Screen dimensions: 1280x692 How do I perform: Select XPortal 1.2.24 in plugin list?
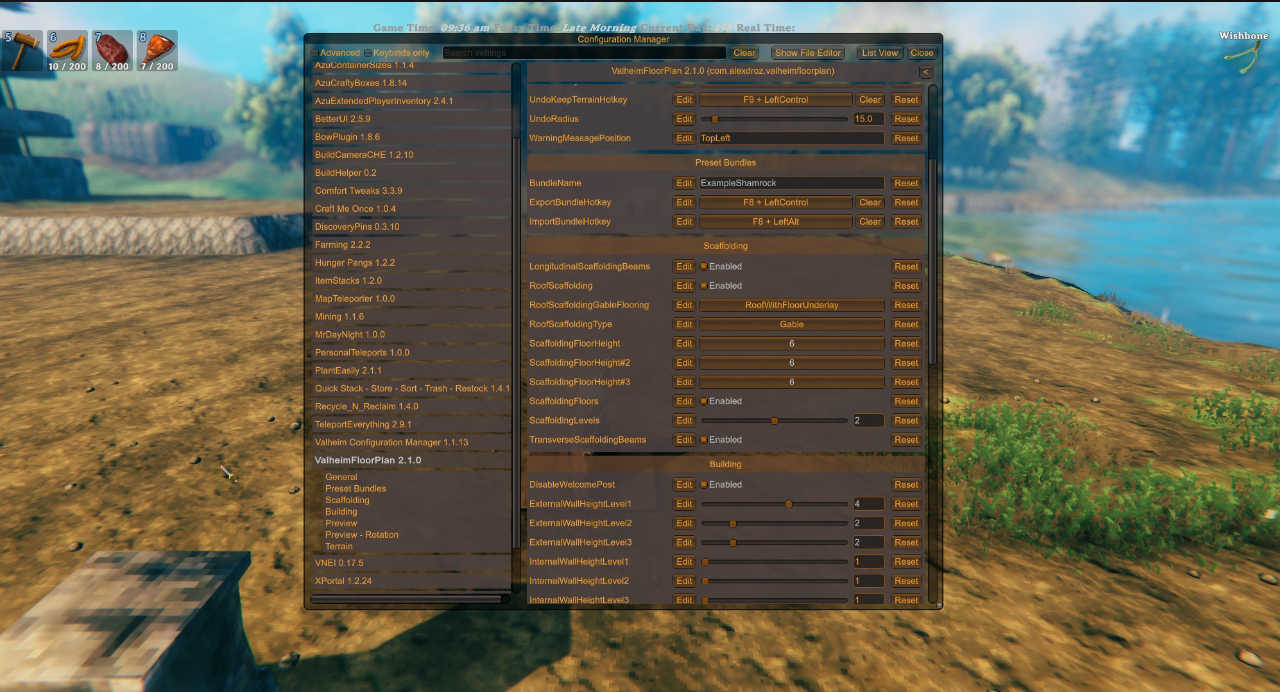[x=410, y=581]
